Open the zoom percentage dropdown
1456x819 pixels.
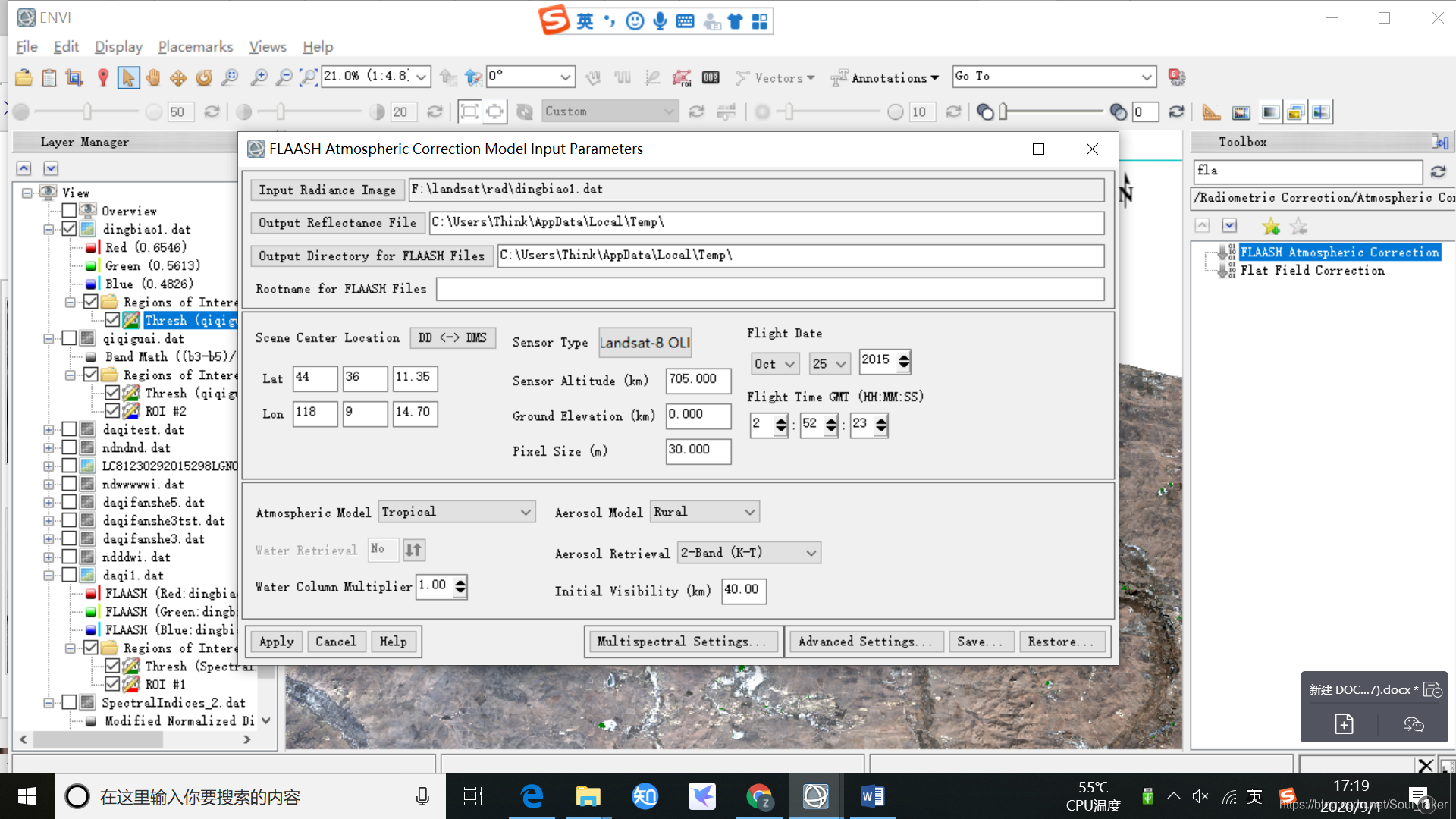[x=422, y=77]
